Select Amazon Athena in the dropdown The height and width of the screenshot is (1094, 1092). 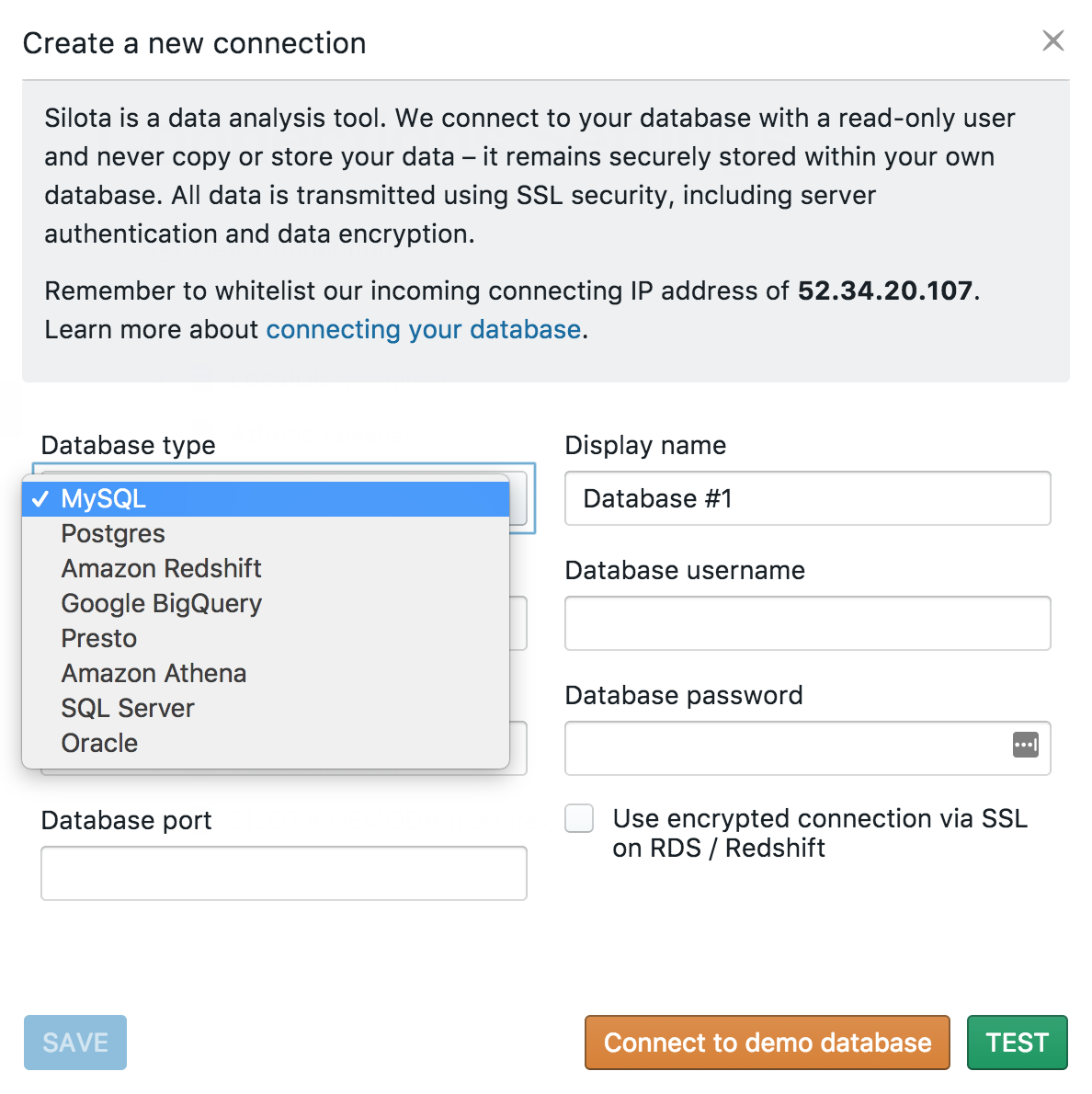coord(266,673)
